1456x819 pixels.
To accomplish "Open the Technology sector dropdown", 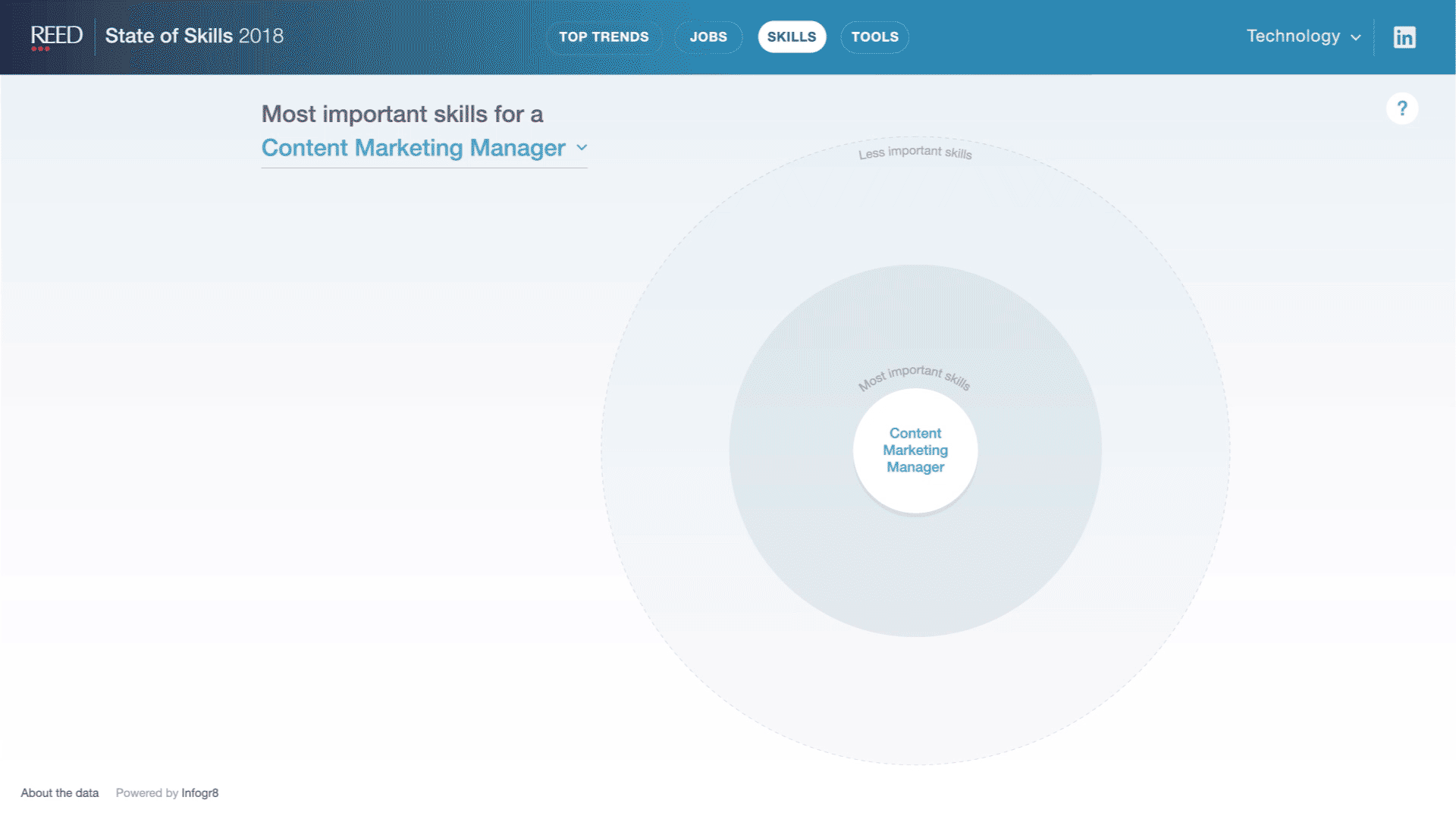I will [x=1293, y=36].
